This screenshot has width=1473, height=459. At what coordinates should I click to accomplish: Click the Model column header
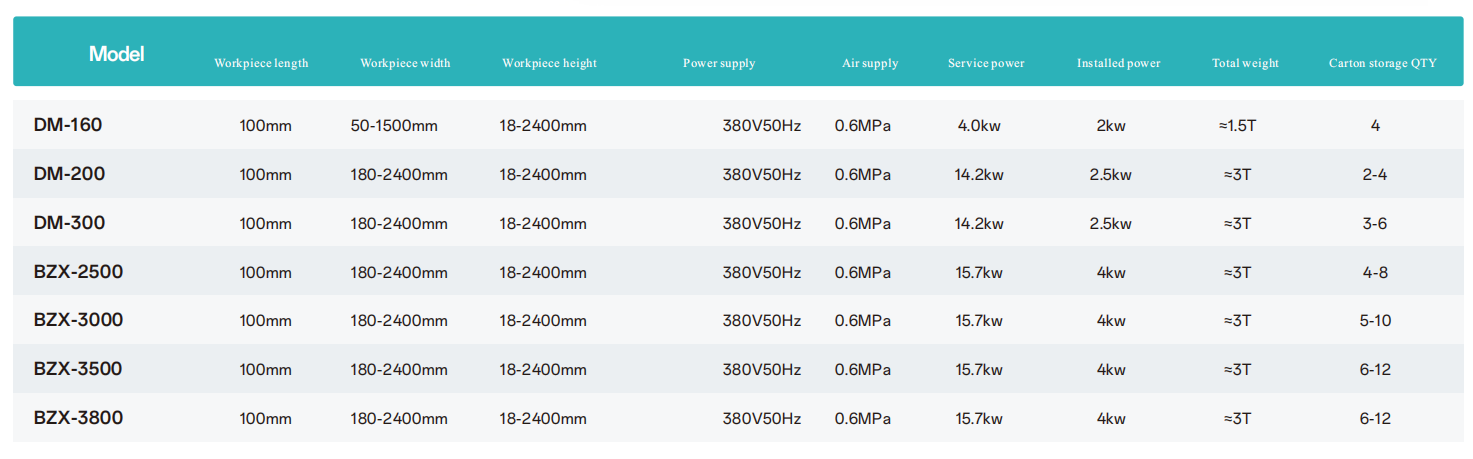coord(116,54)
